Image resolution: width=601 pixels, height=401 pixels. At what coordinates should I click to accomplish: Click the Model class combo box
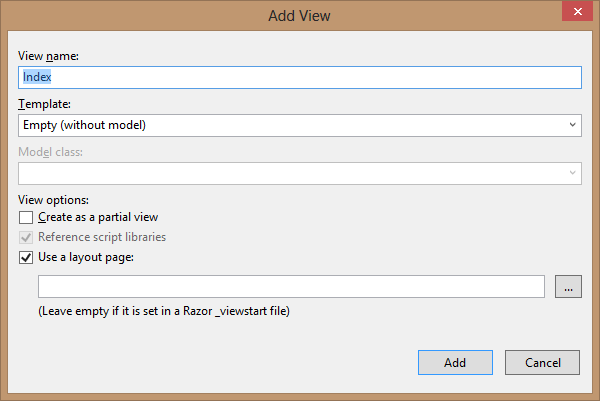coord(300,173)
